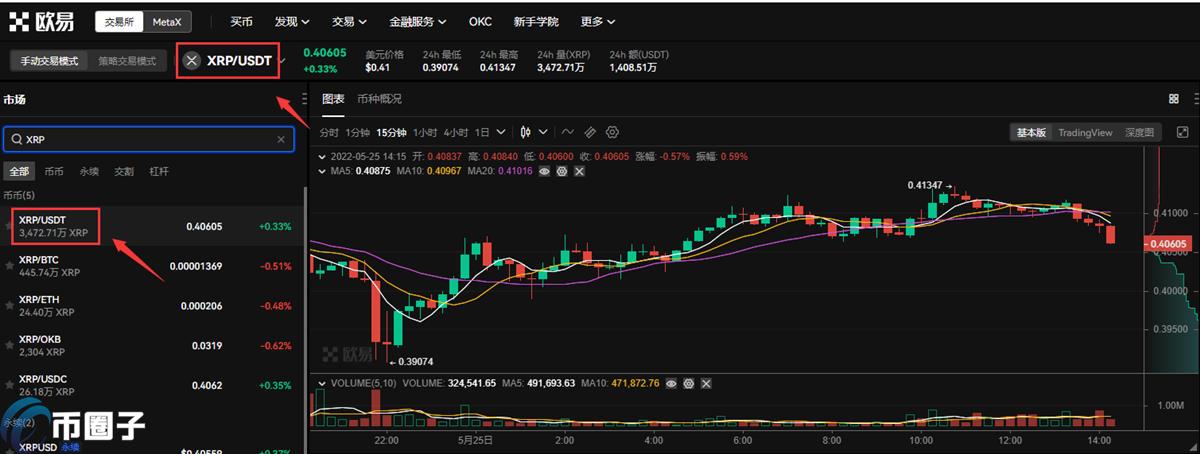Clear the XRP search text with X
This screenshot has width=1200, height=454.
pos(281,139)
